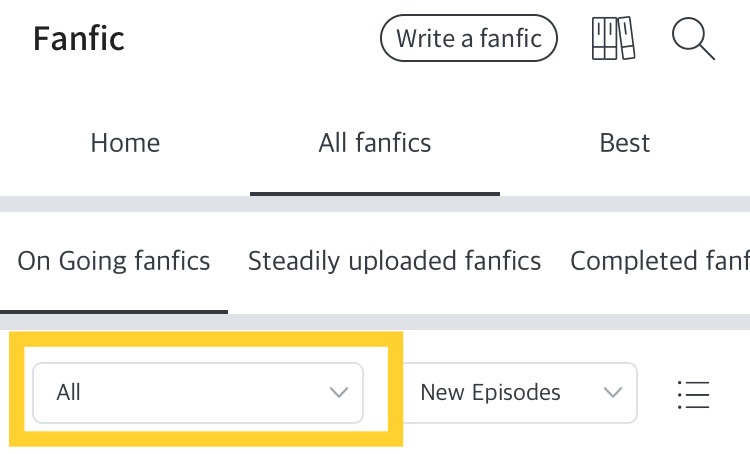The width and height of the screenshot is (750, 454).
Task: Switch to the Home tab
Action: pyautogui.click(x=125, y=143)
